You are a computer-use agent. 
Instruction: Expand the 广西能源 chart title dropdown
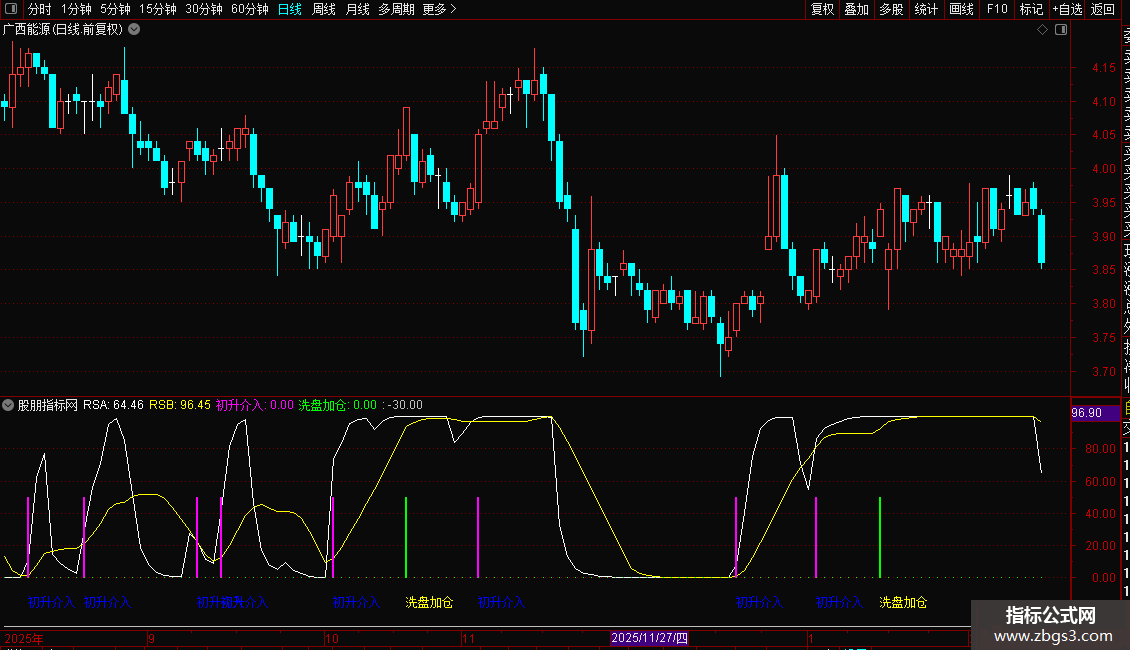(x=134, y=30)
